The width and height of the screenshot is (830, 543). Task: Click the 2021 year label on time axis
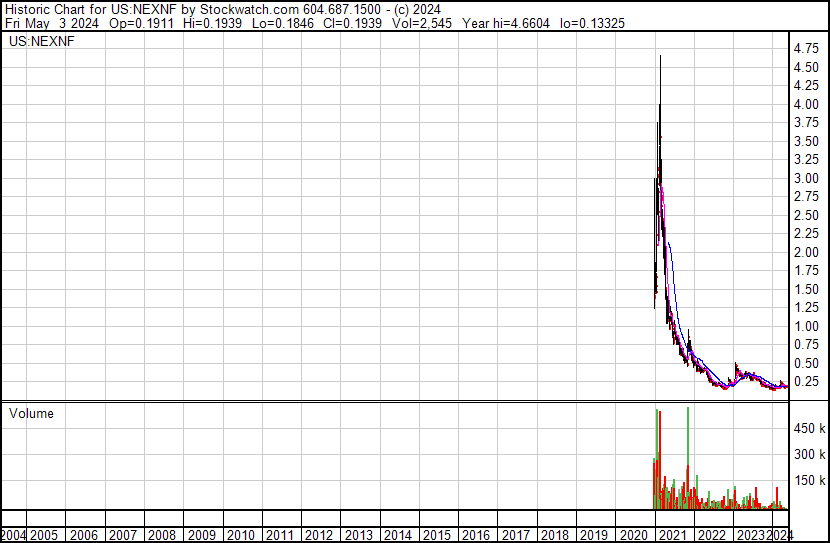click(673, 534)
